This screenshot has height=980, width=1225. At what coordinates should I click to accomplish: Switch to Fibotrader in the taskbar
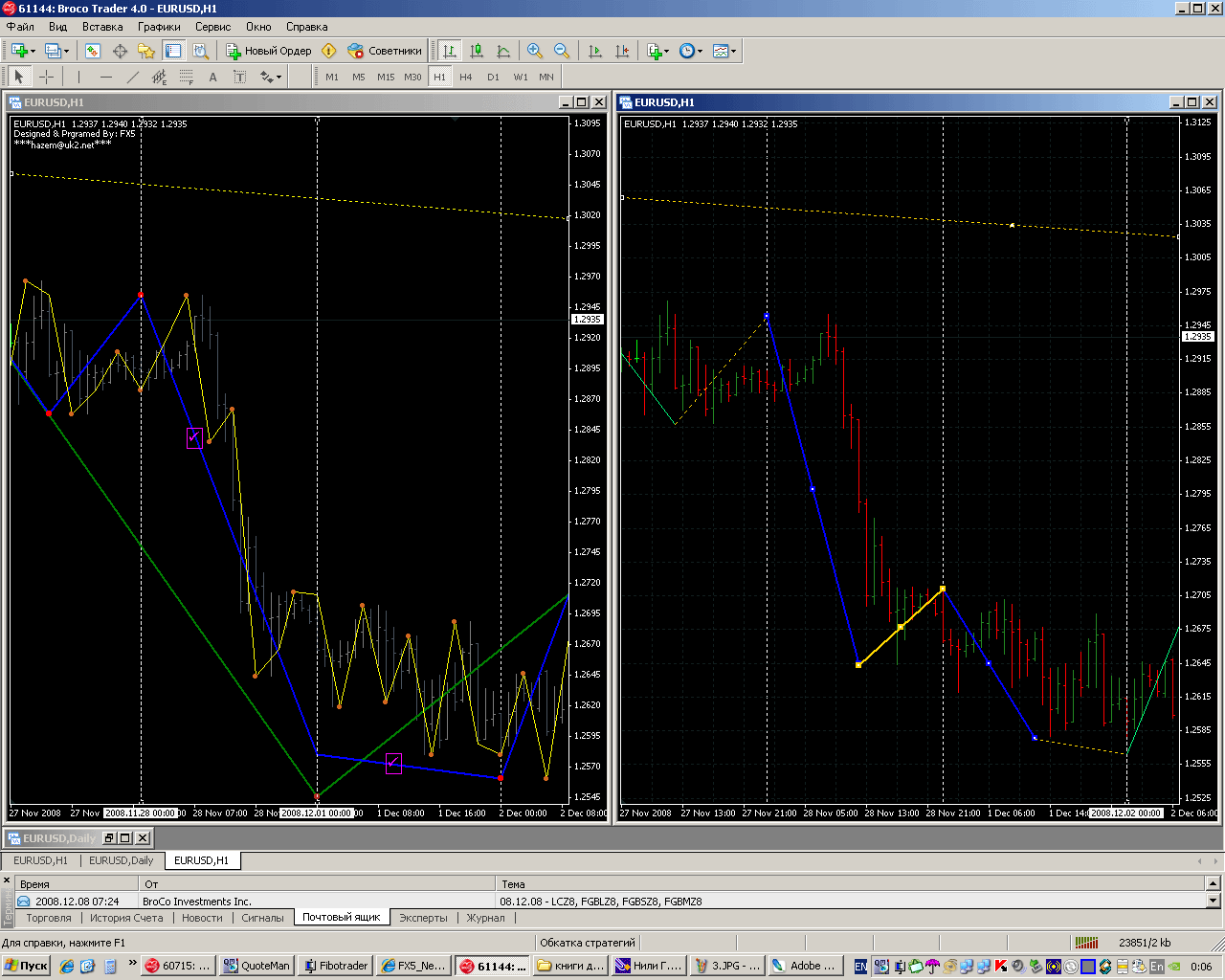[335, 966]
